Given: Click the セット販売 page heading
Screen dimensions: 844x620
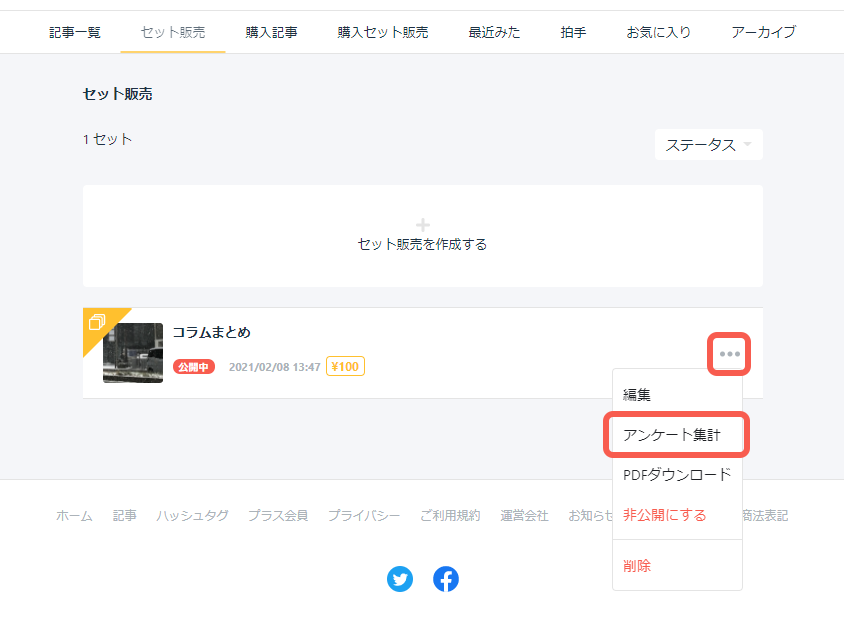Looking at the screenshot, I should click(118, 94).
